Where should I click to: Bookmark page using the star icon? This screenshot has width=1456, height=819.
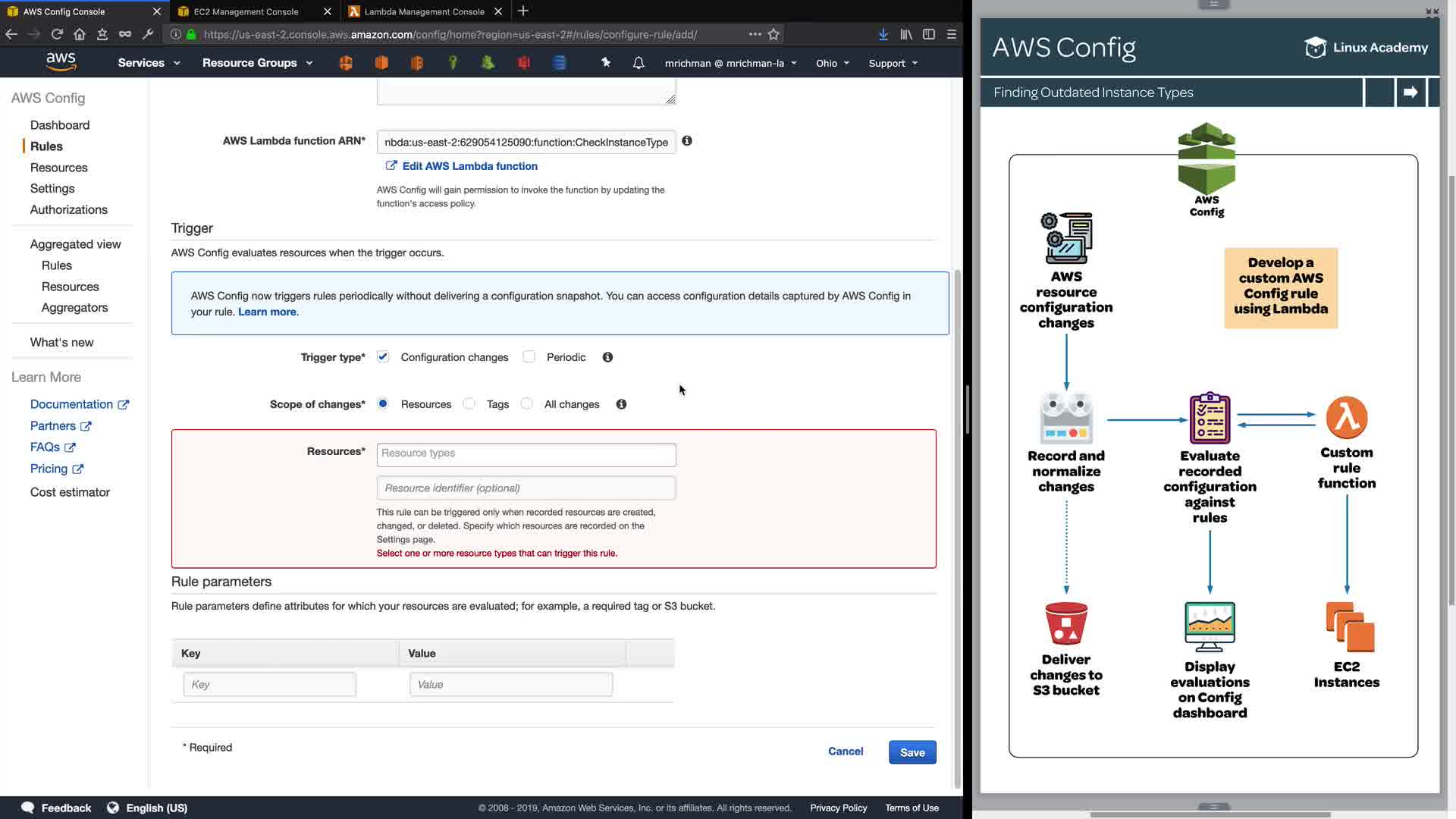(x=773, y=34)
